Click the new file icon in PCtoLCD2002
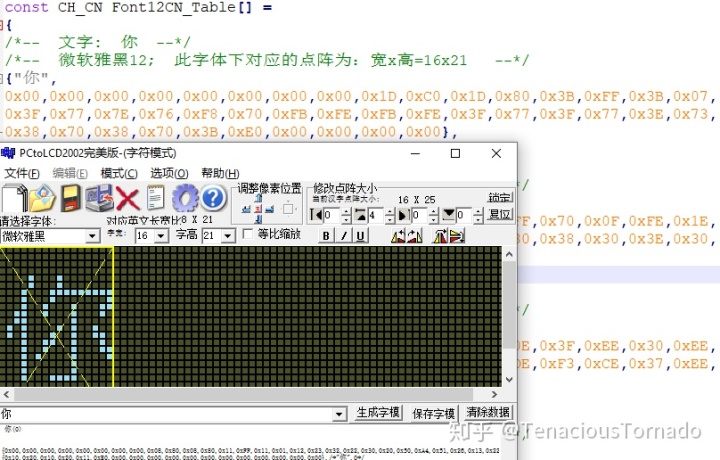This screenshot has width=720, height=460. pos(14,198)
